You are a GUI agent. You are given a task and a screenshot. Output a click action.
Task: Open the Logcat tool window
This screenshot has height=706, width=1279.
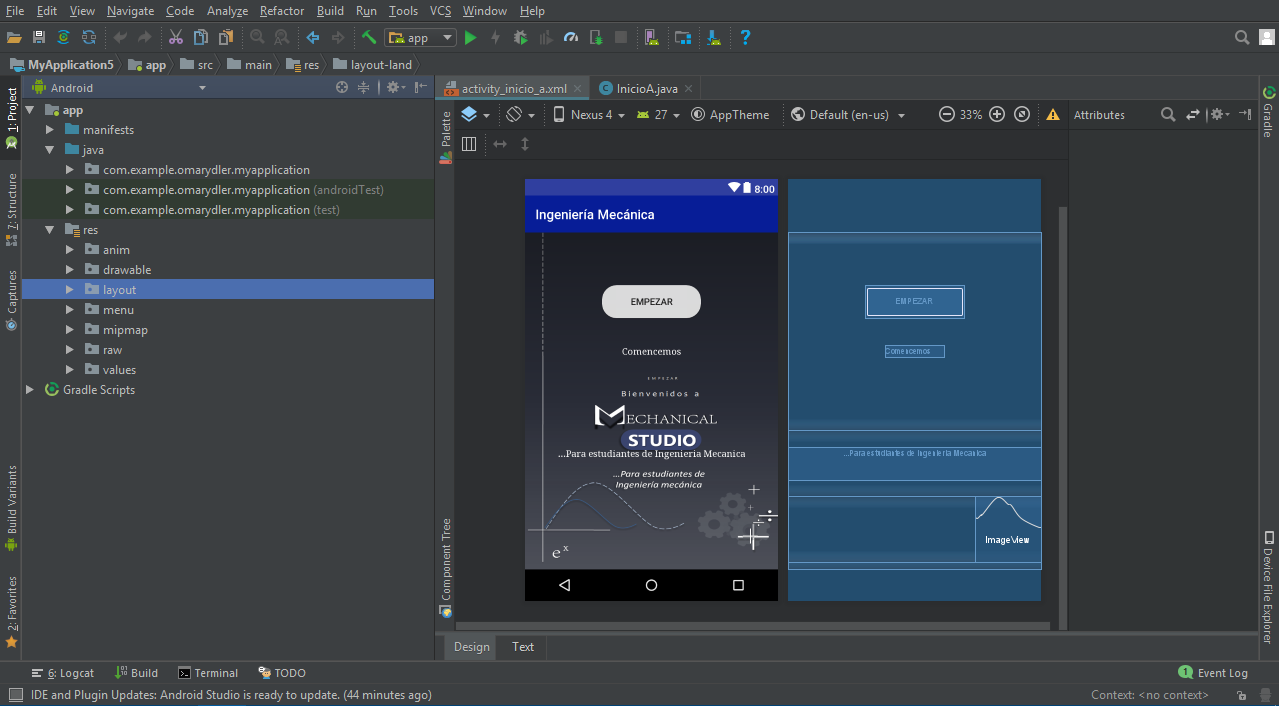coord(63,673)
